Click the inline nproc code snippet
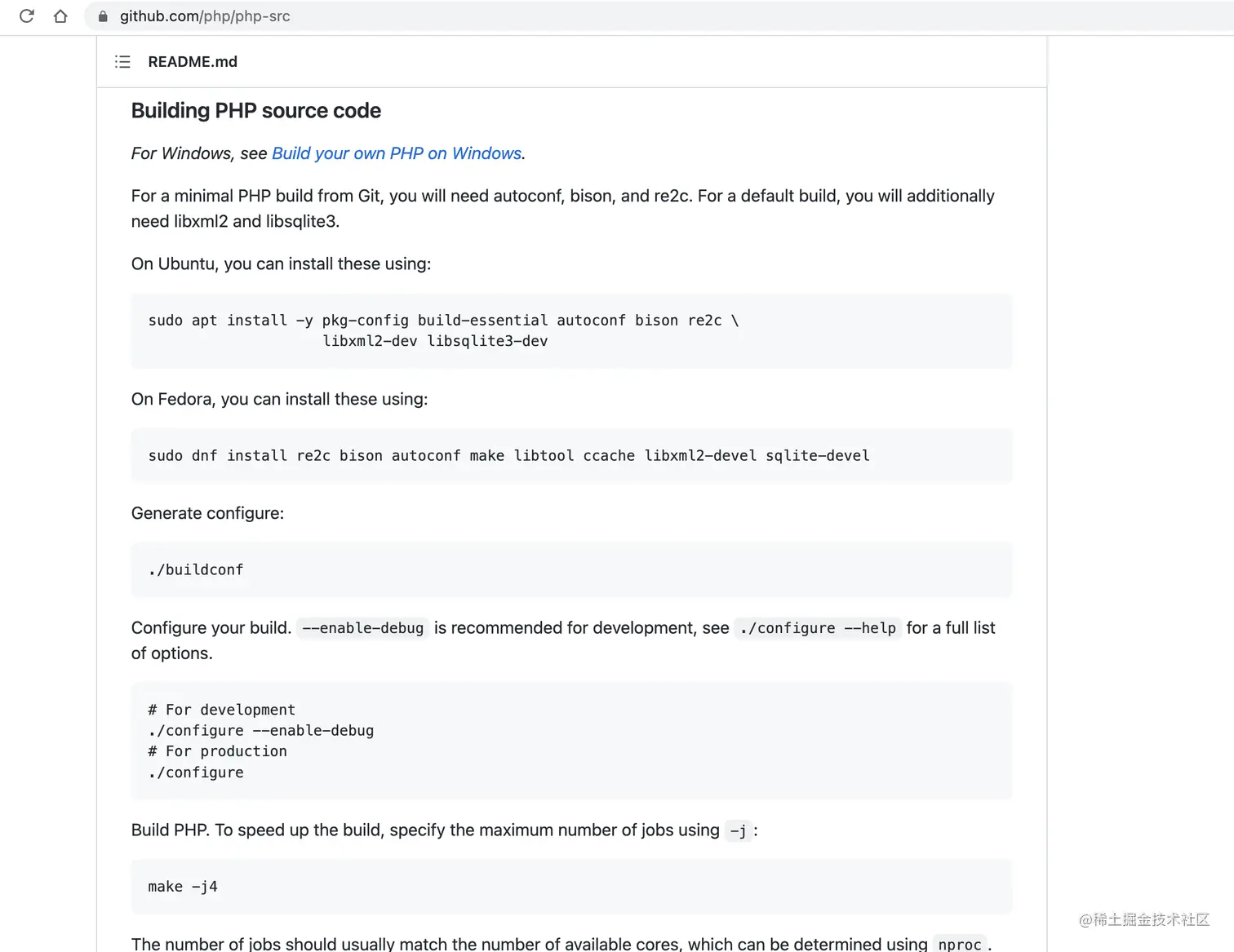 pos(959,944)
